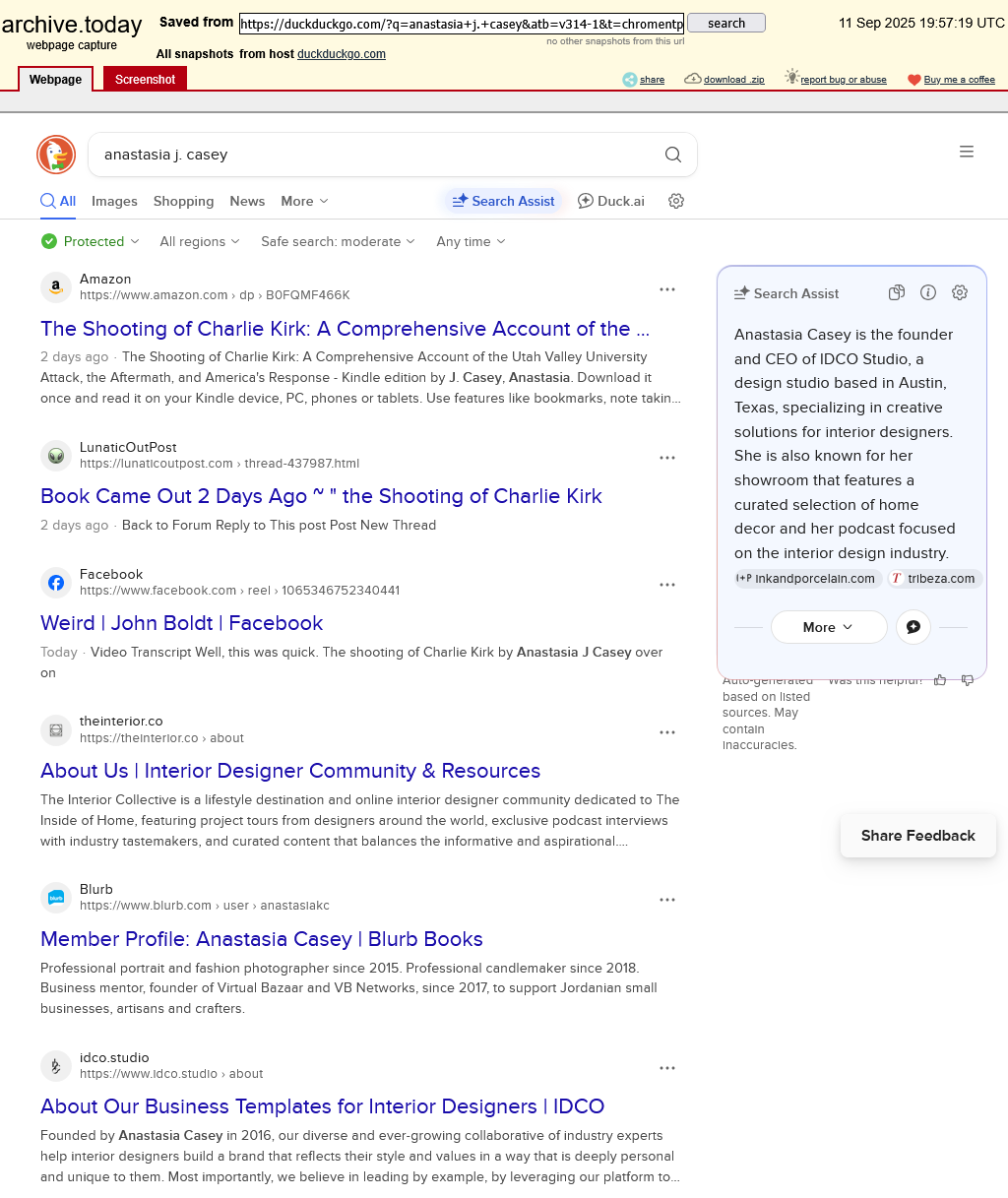Viewport: 1008px width, 1198px height.
Task: Click Buy me a coffee link
Action: 960,80
